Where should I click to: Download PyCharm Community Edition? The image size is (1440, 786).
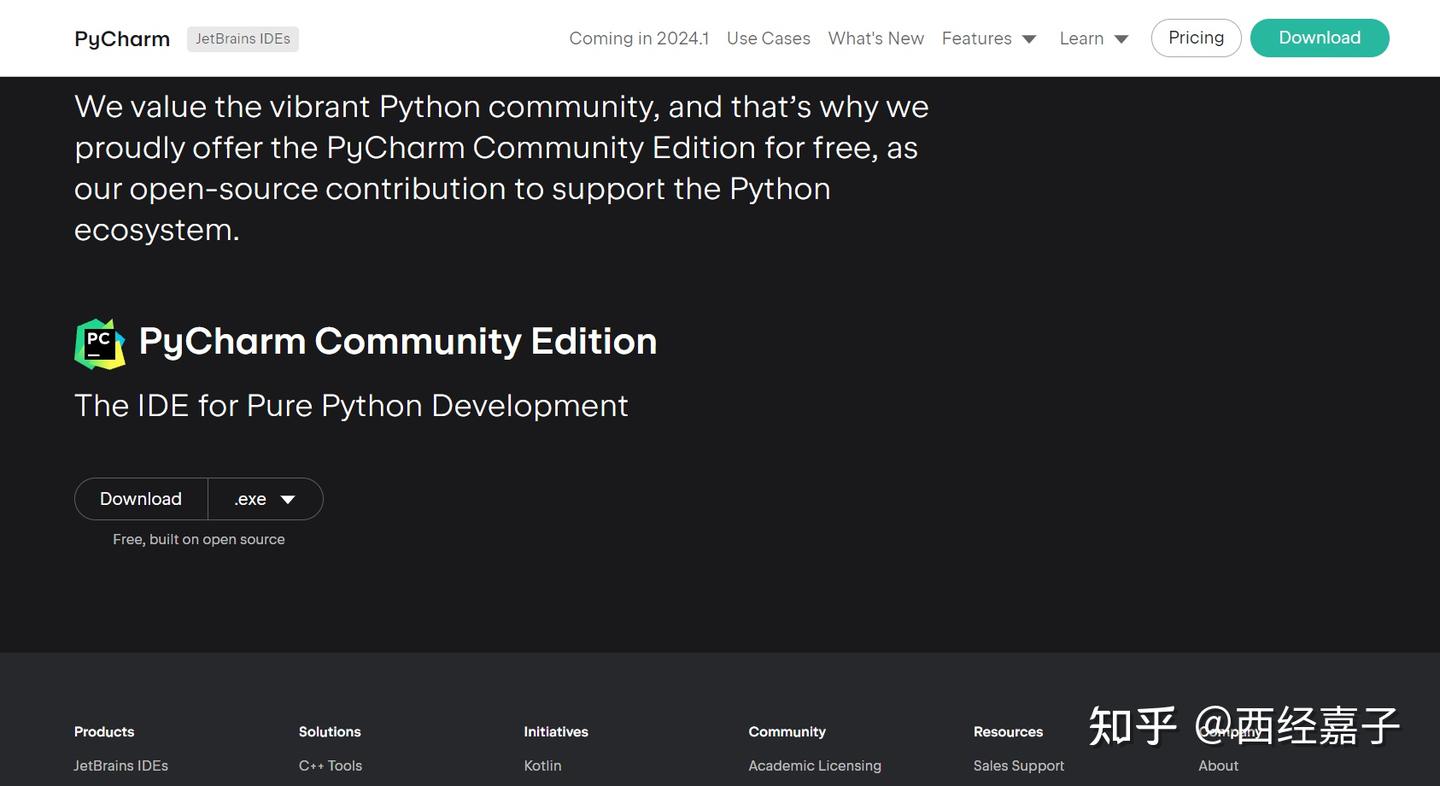(x=140, y=498)
